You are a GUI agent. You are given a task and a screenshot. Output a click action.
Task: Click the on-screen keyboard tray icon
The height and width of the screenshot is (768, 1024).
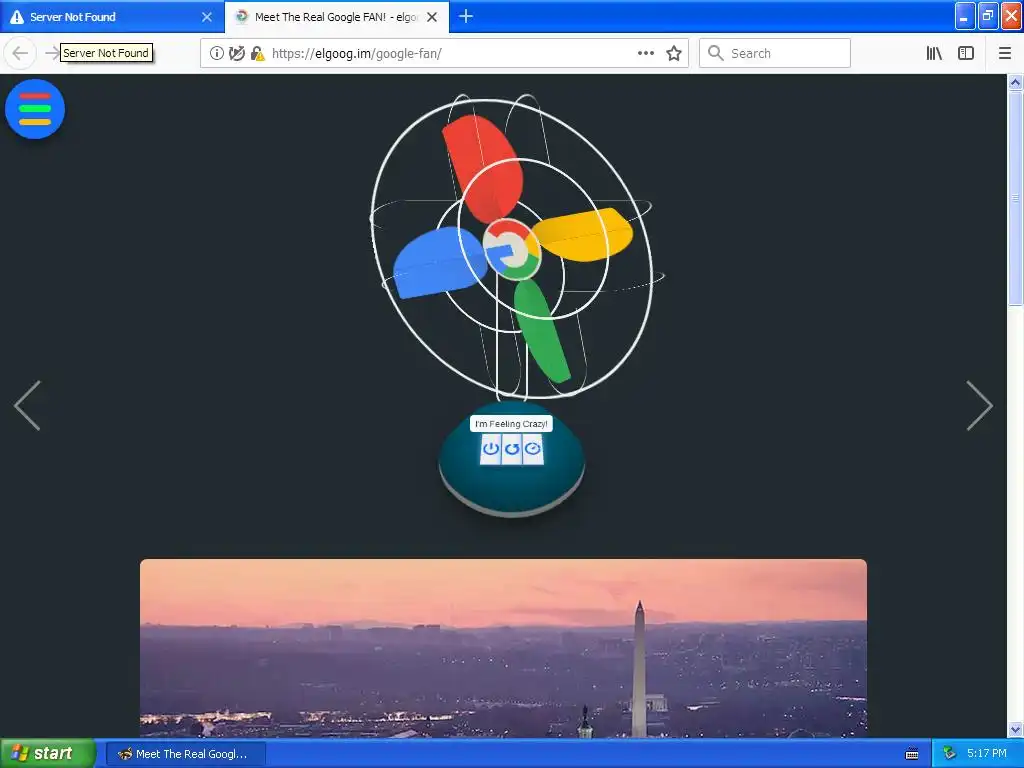[912, 754]
